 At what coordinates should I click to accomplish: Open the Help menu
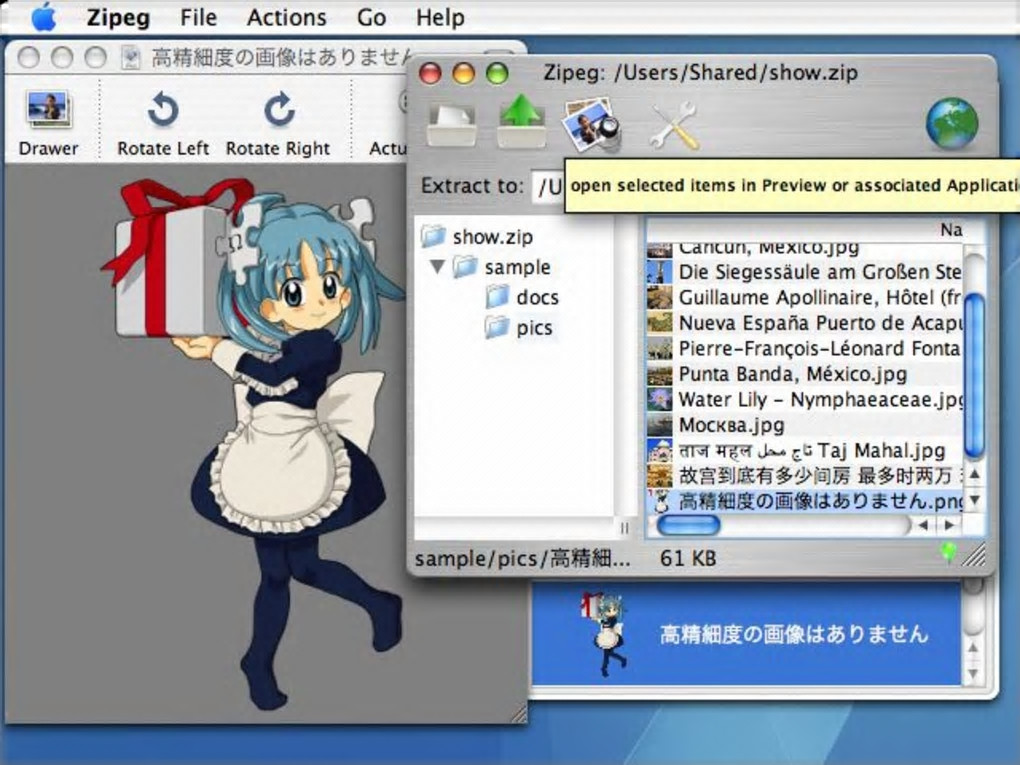[x=440, y=17]
